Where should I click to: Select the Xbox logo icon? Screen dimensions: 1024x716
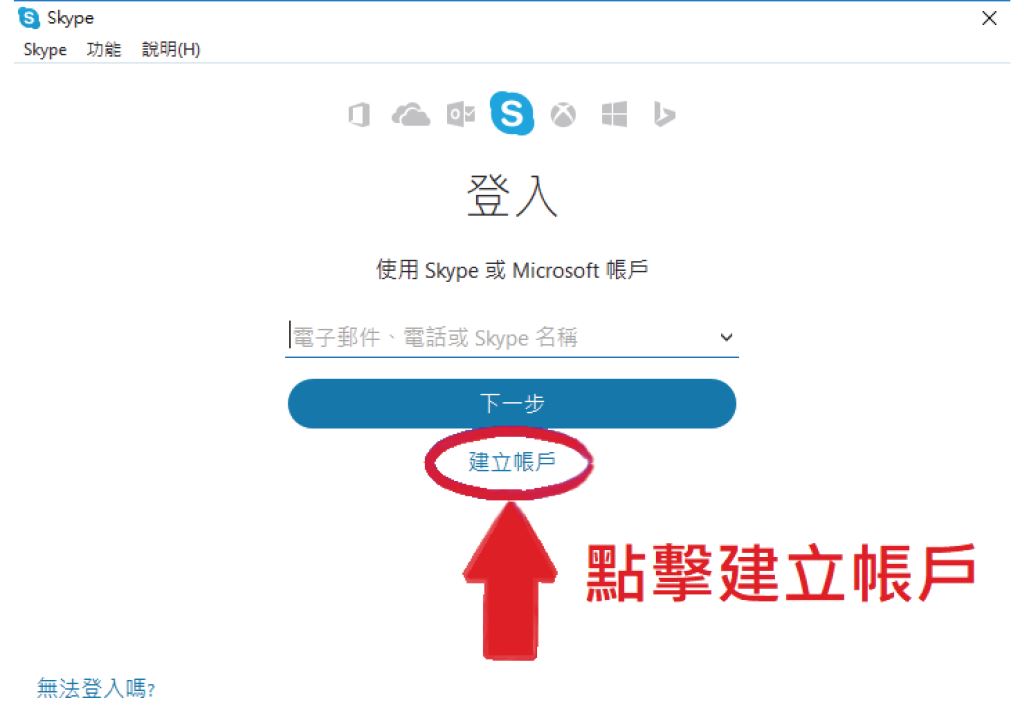[x=563, y=115]
